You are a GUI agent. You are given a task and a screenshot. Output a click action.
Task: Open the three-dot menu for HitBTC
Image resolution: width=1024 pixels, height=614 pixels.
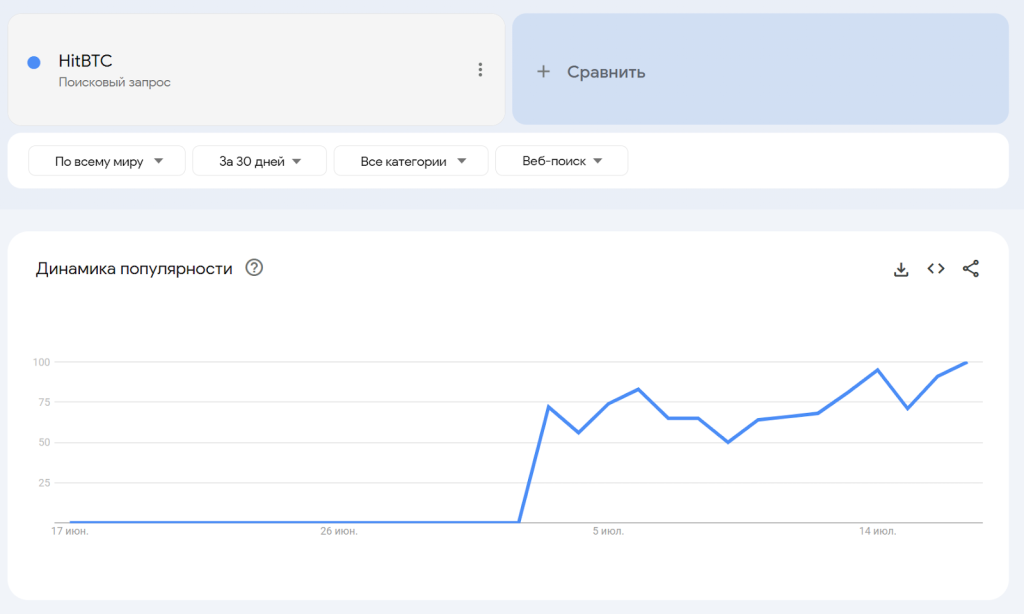[480, 70]
